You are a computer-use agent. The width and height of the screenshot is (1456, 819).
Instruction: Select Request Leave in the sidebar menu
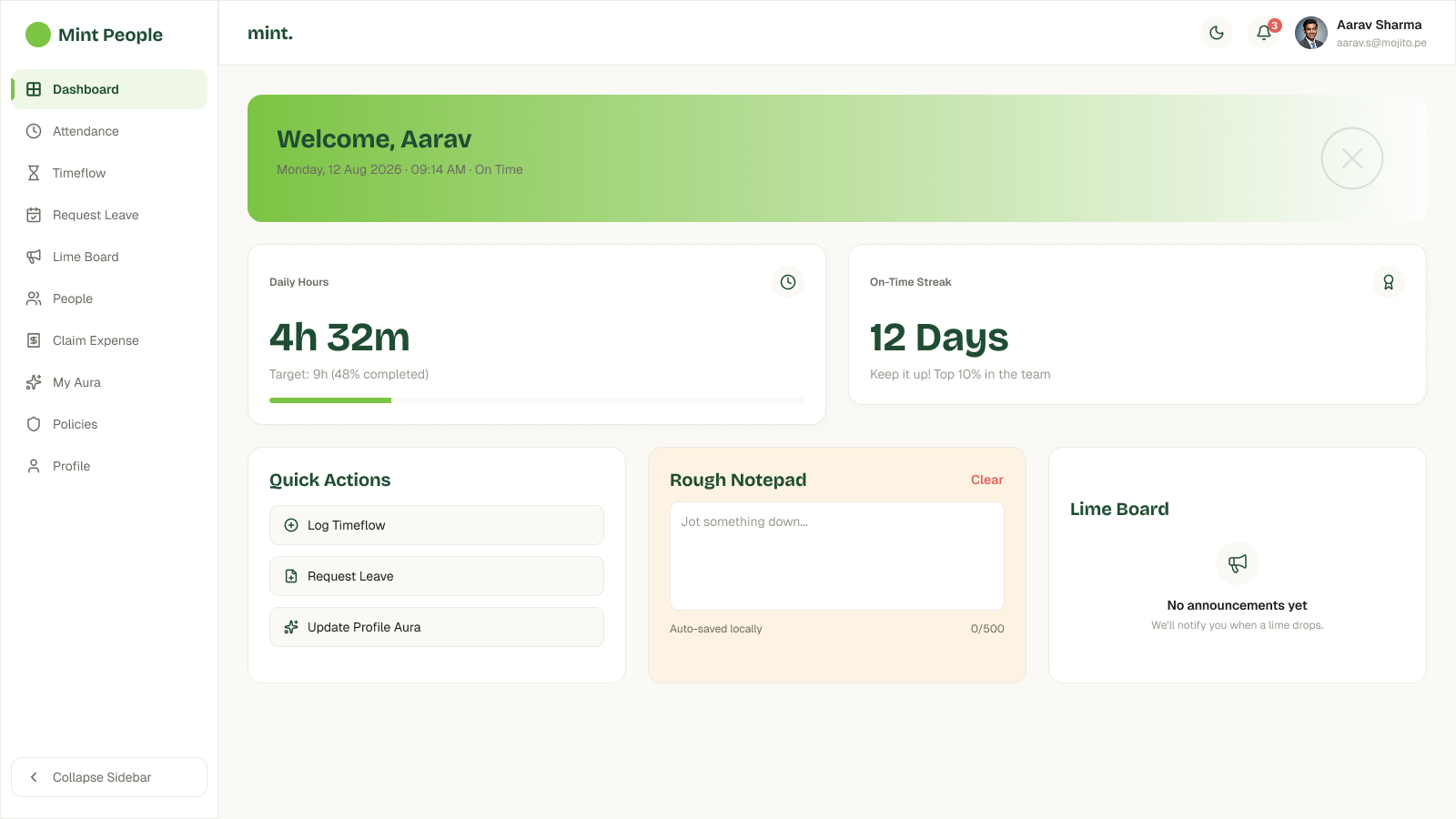tap(109, 215)
